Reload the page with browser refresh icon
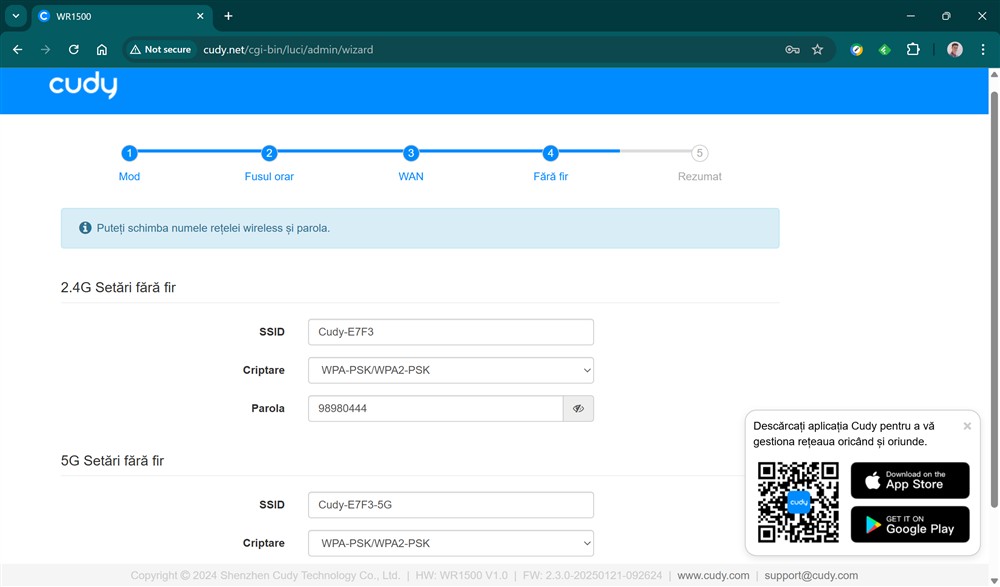The width and height of the screenshot is (1000, 587). 73,49
